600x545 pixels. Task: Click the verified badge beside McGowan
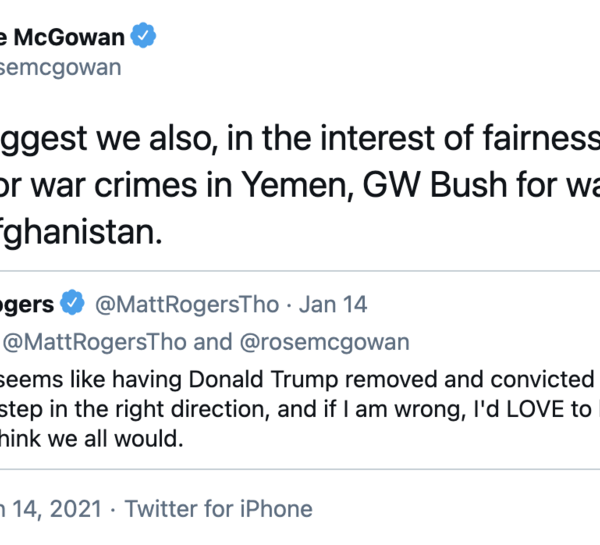point(146,38)
